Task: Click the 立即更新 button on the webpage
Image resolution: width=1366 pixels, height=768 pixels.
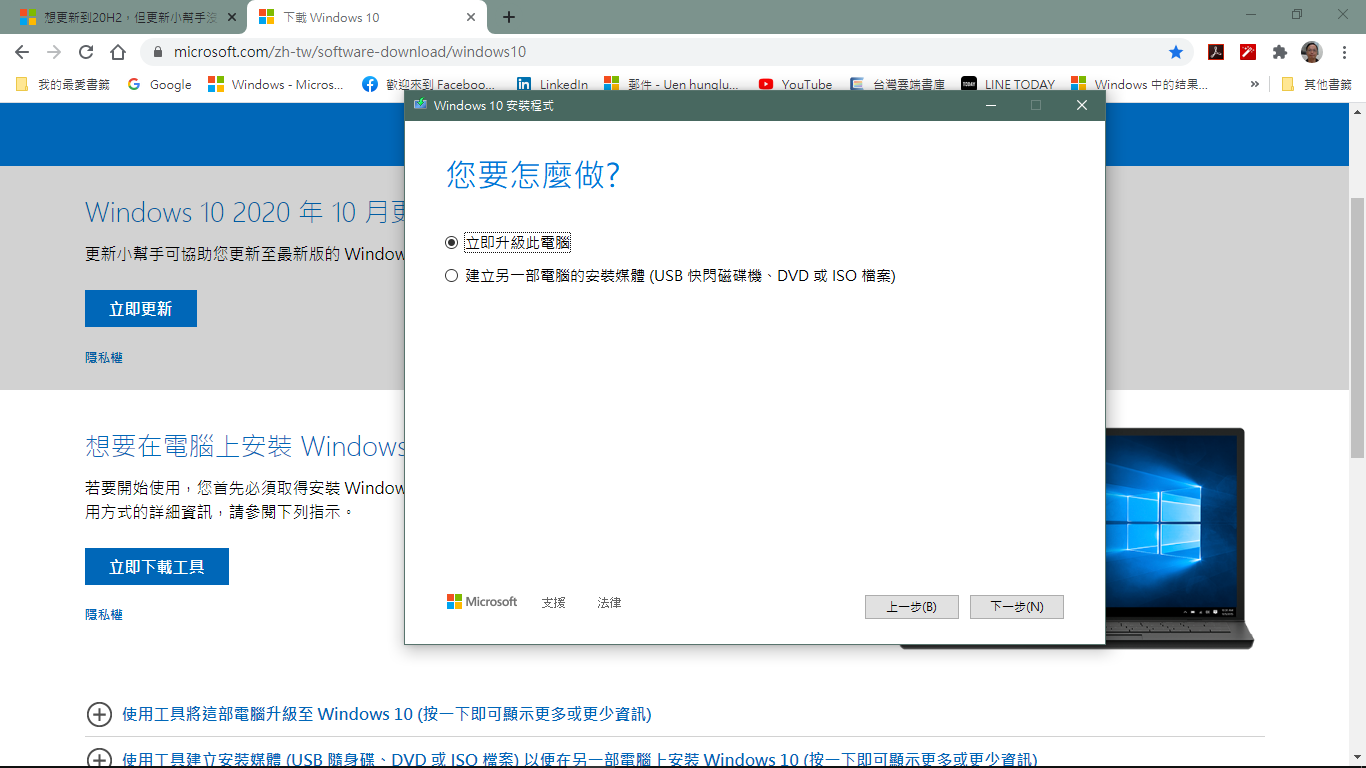Action: (x=141, y=309)
